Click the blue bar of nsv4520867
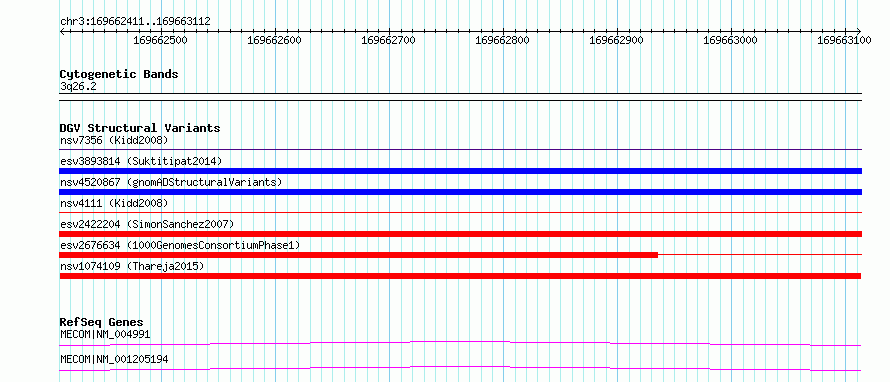 [460, 192]
